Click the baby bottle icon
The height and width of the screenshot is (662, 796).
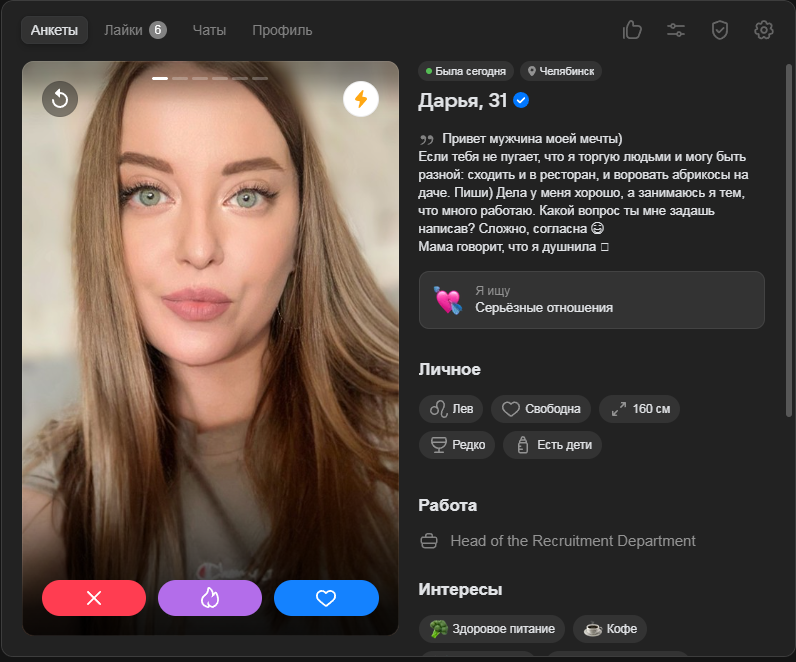[523, 445]
